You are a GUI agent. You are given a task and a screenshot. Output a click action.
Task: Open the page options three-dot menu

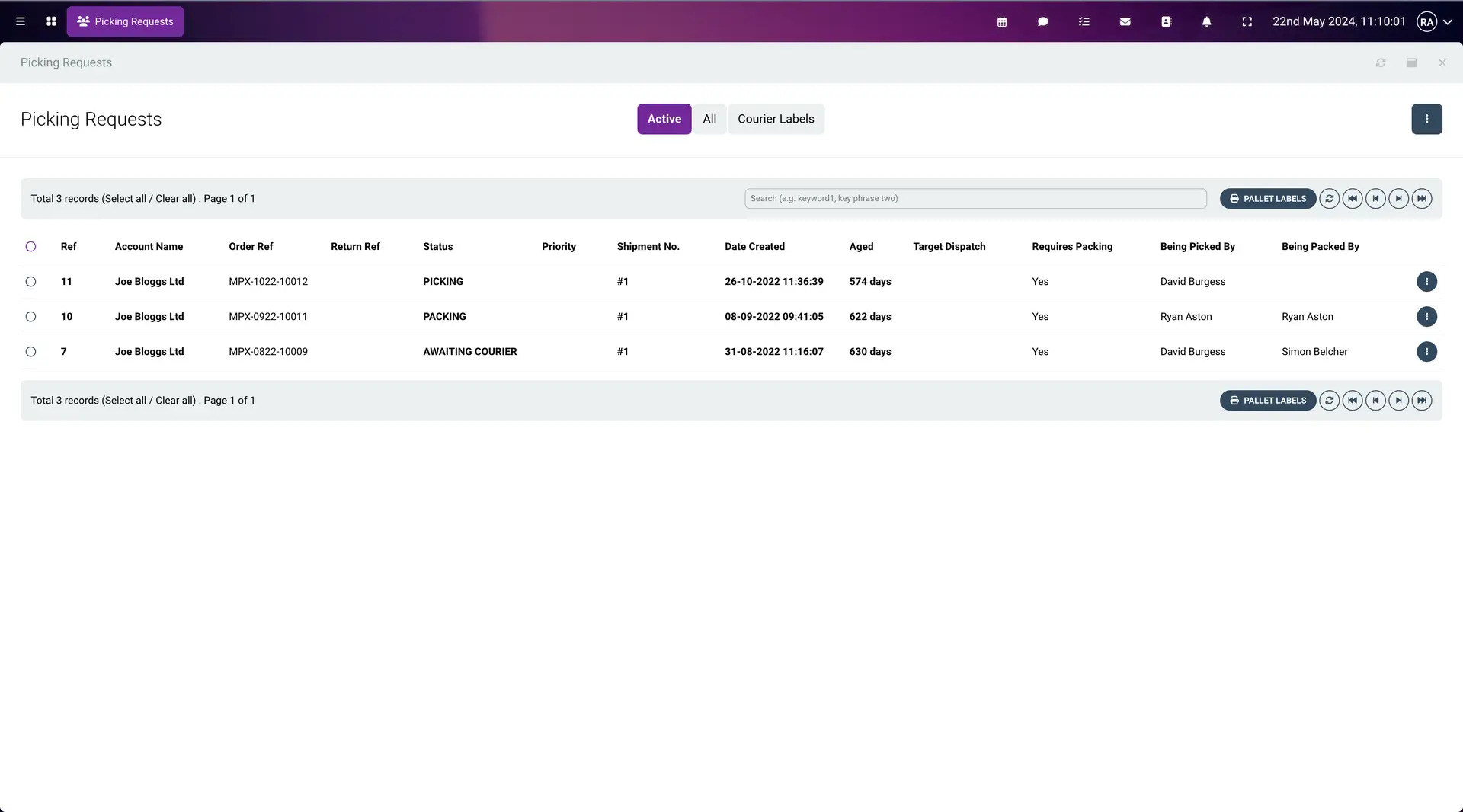click(1426, 119)
